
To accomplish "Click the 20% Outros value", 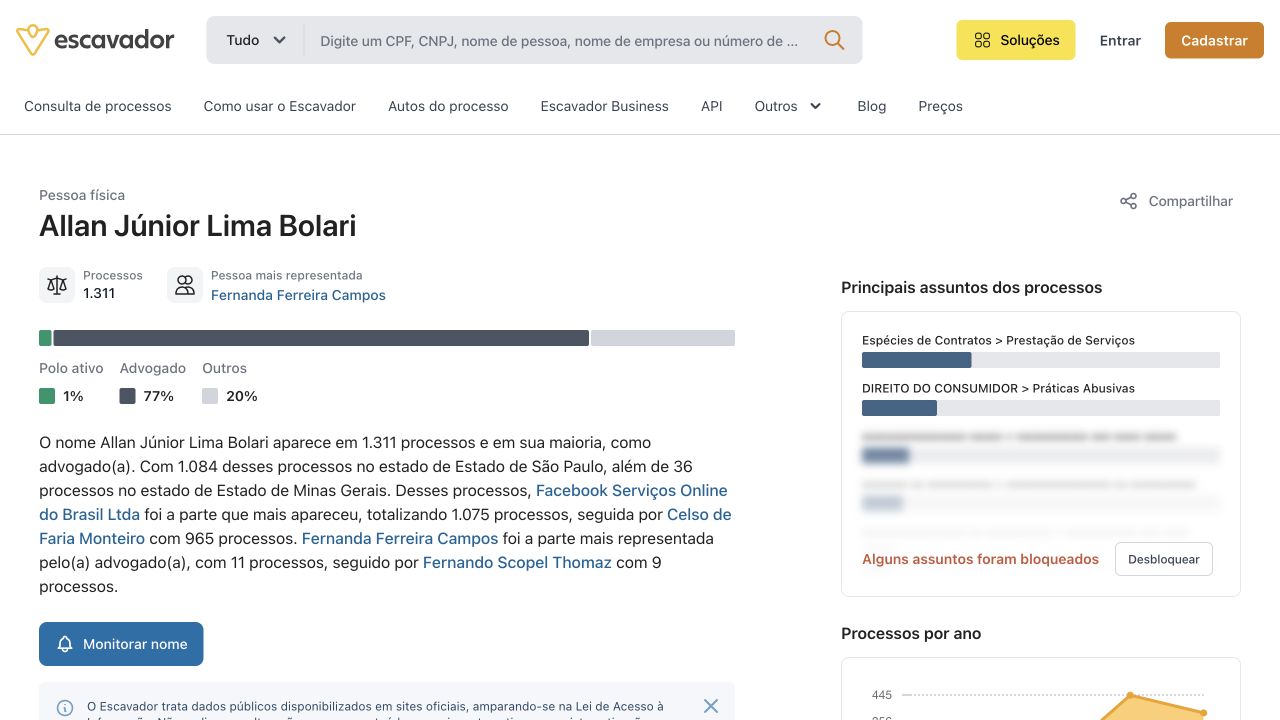I will (242, 396).
